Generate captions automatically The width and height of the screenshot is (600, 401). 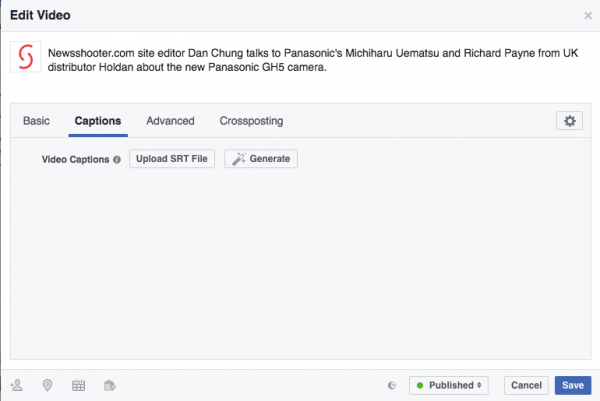tap(261, 159)
